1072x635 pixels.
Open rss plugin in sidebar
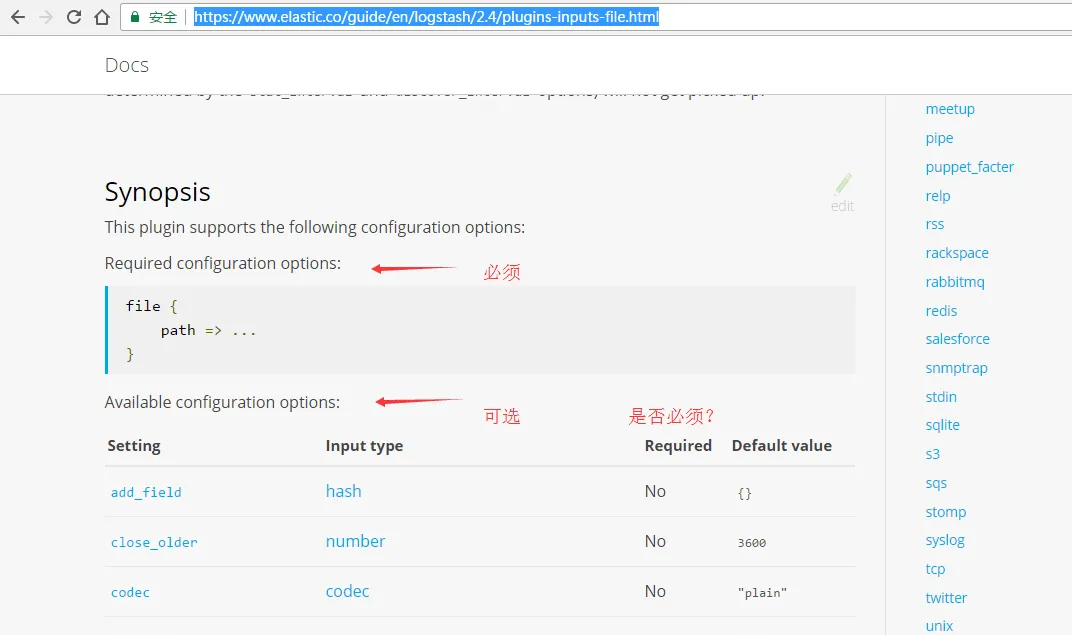[935, 224]
